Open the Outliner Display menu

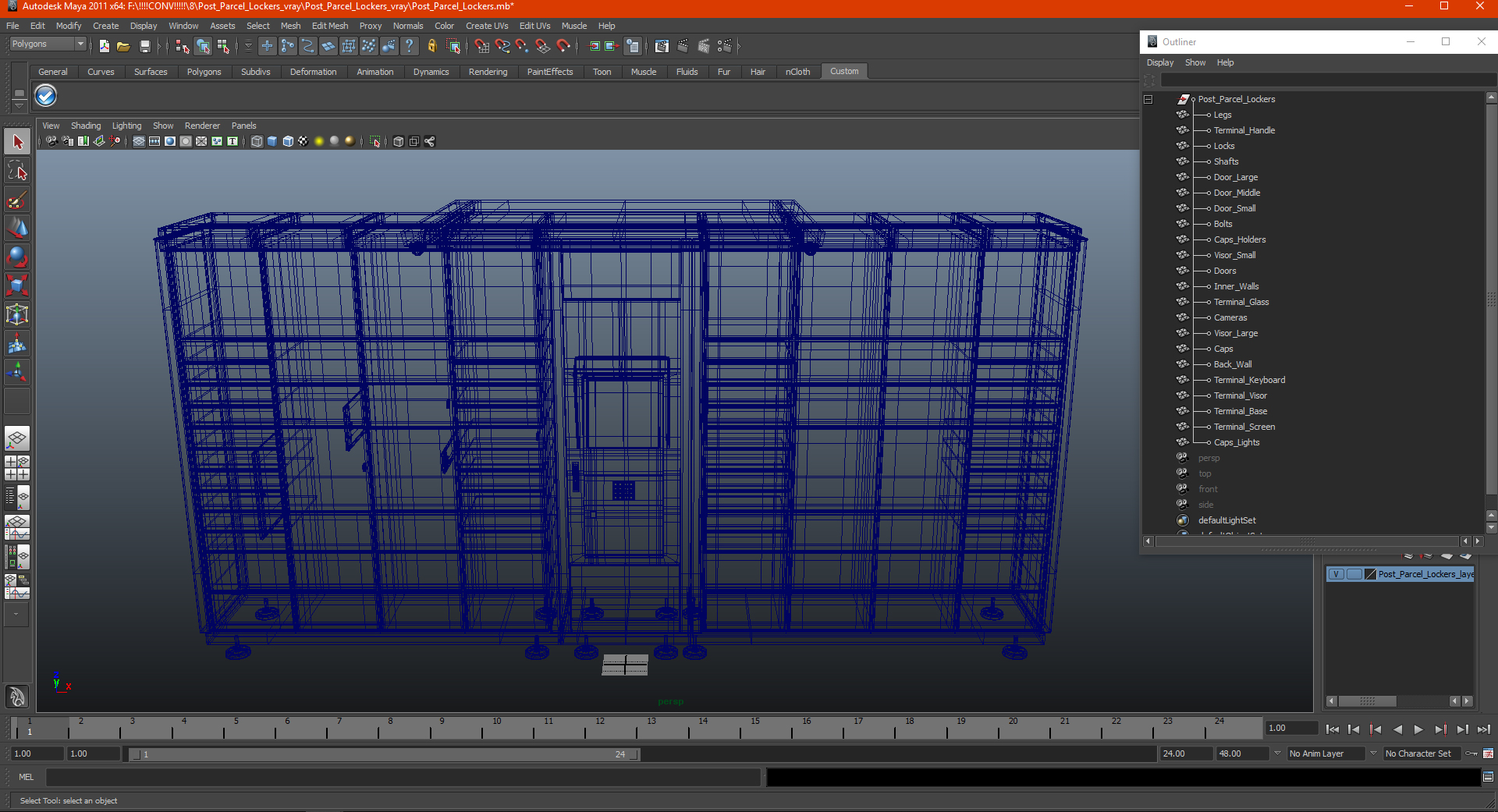pyautogui.click(x=1160, y=62)
